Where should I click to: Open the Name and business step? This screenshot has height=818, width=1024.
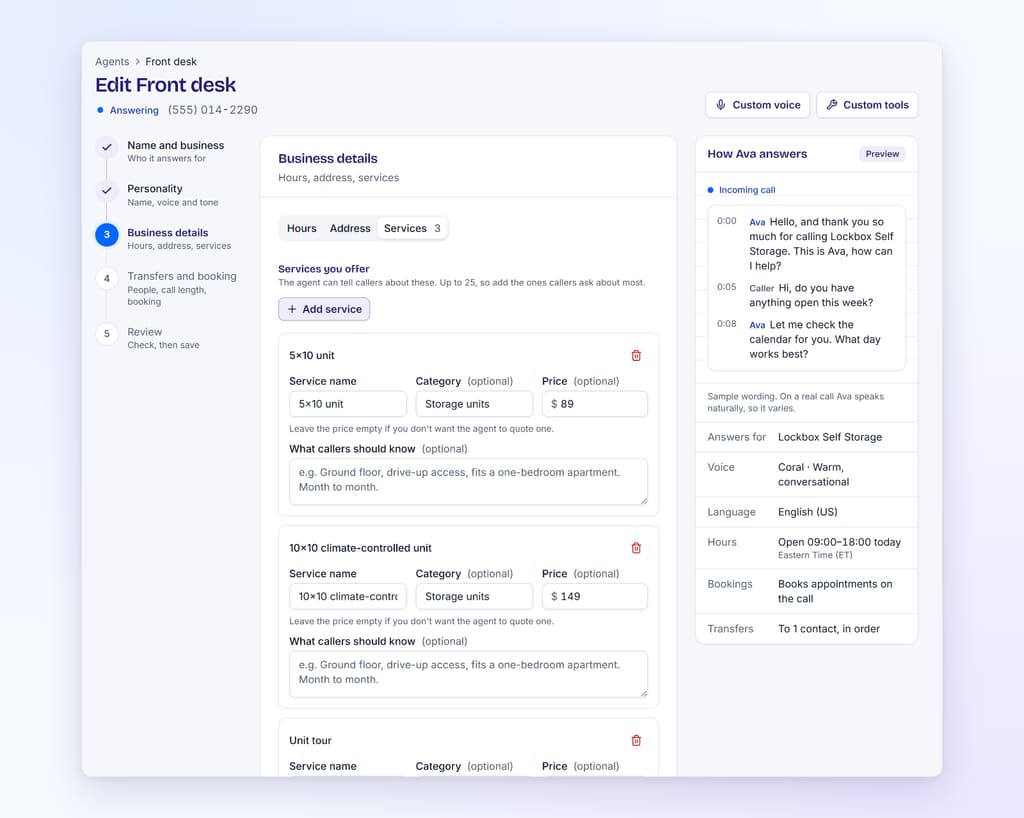(x=176, y=151)
